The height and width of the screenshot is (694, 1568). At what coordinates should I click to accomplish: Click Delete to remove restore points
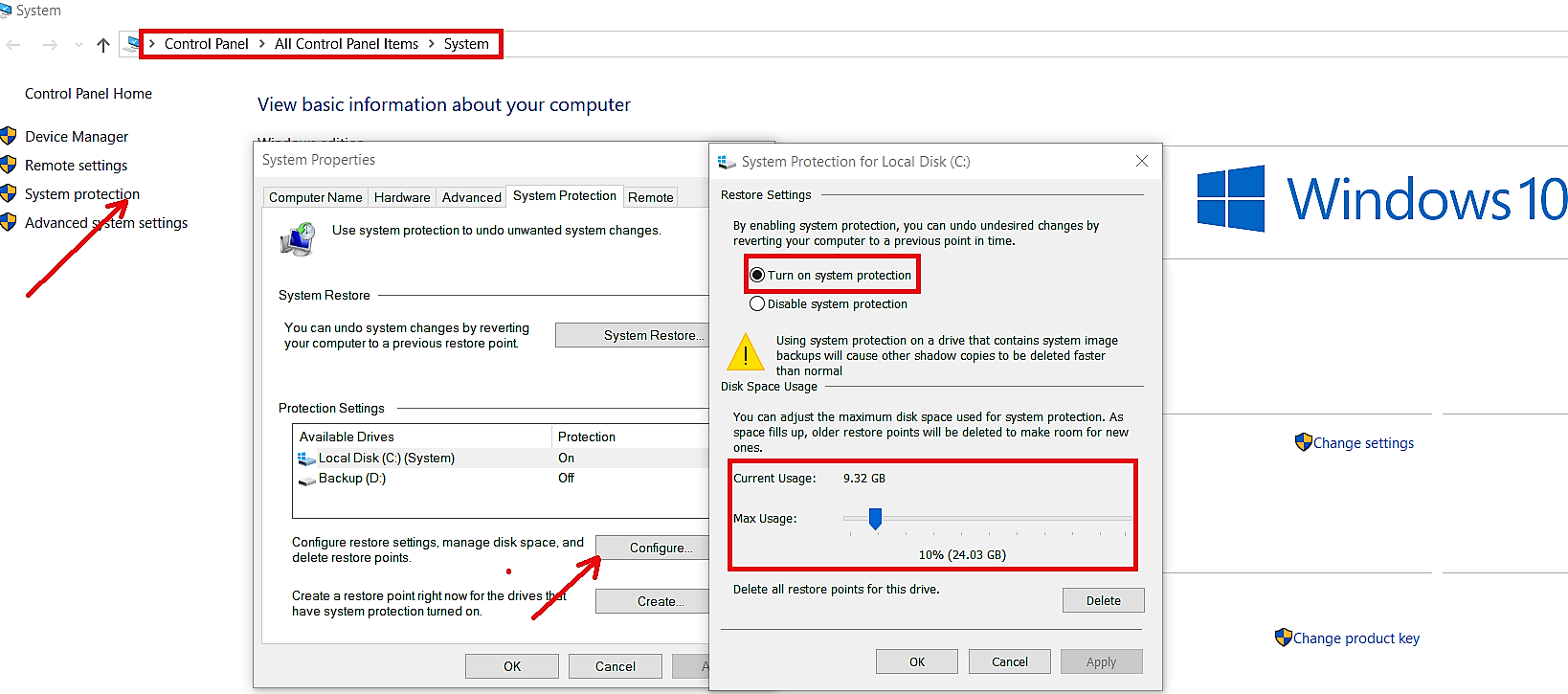click(x=1104, y=600)
